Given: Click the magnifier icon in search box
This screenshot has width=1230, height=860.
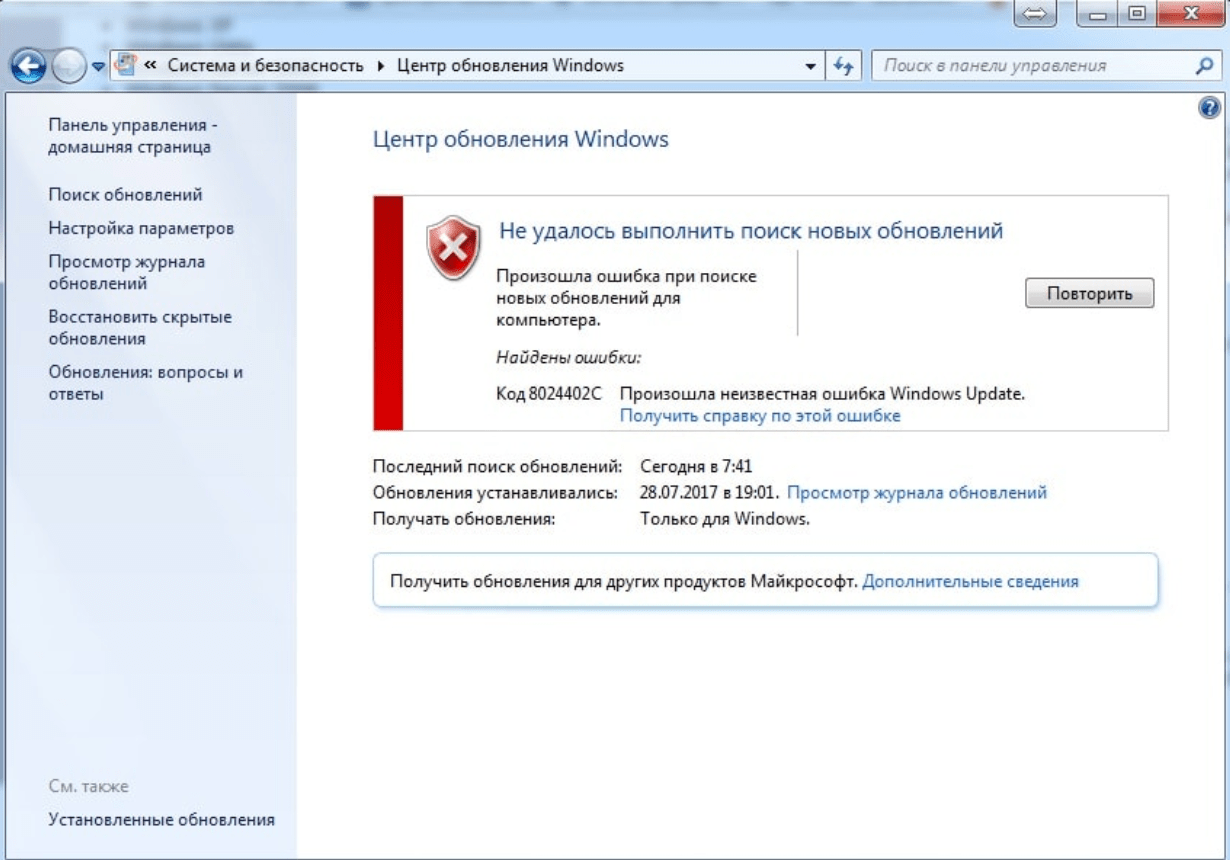Looking at the screenshot, I should pyautogui.click(x=1204, y=66).
